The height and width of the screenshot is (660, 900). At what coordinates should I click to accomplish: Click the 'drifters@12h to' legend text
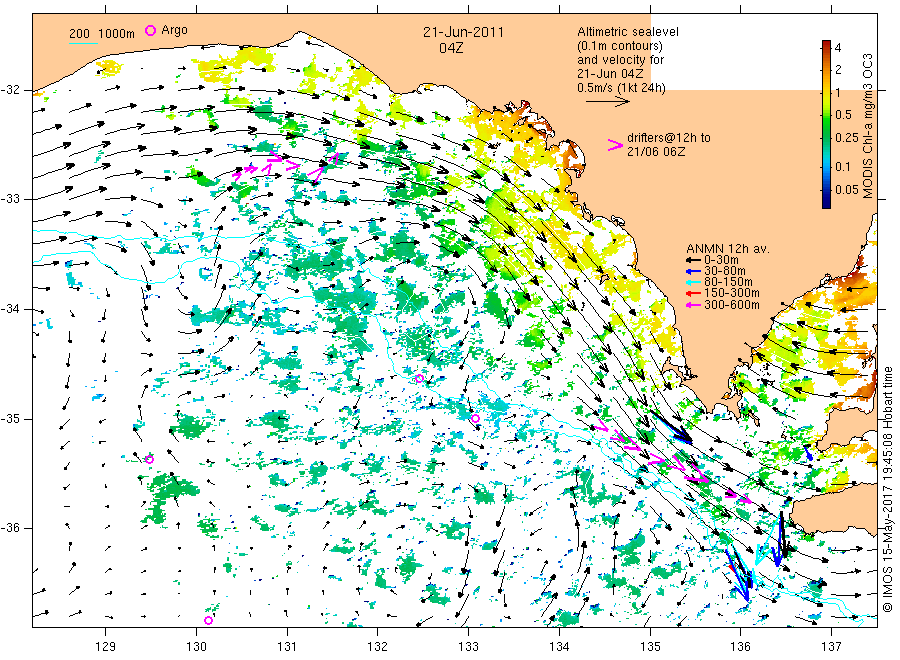click(x=669, y=138)
